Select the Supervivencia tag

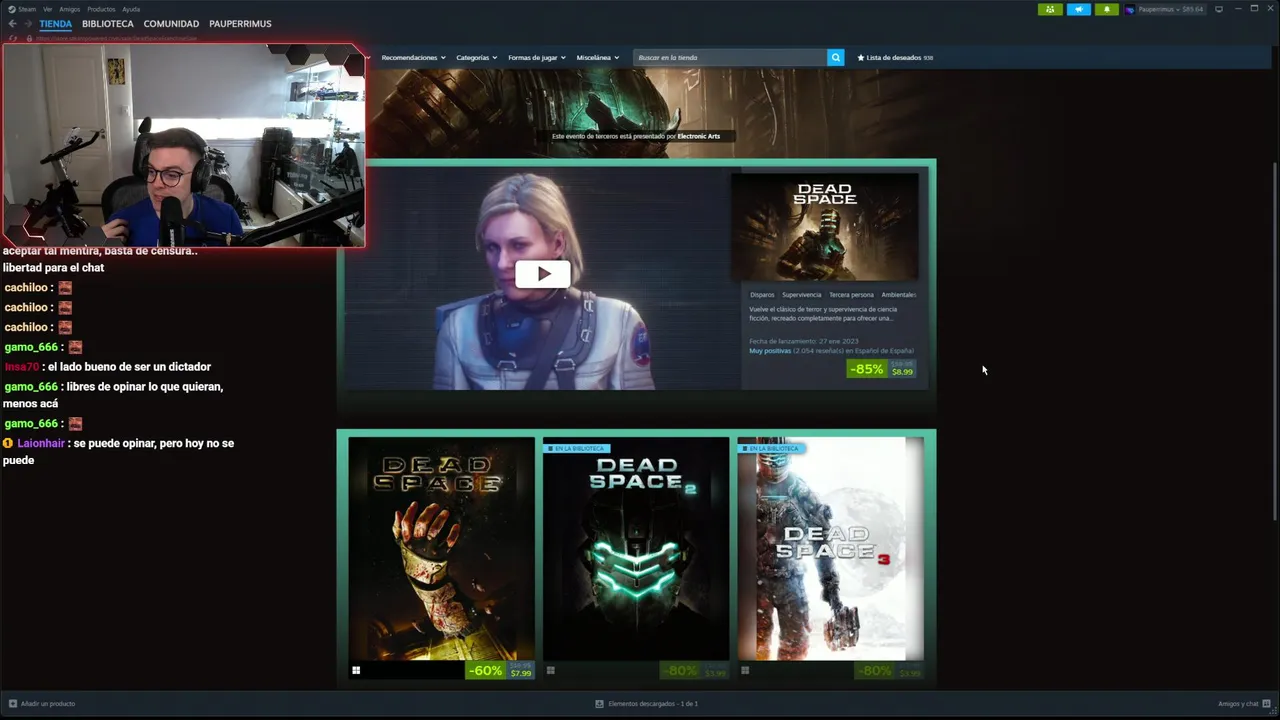tap(801, 295)
